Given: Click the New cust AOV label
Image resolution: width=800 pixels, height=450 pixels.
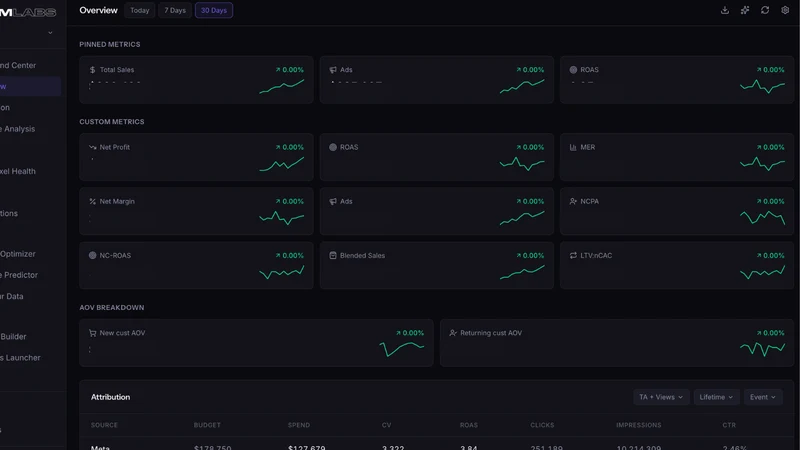Looking at the screenshot, I should pyautogui.click(x=122, y=333).
